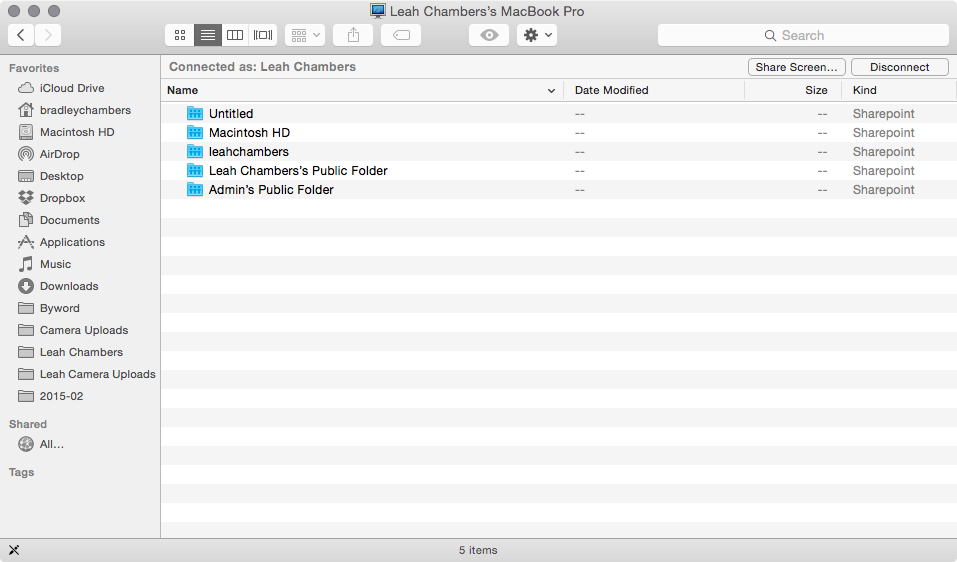This screenshot has width=957, height=562.
Task: Click the Name column sort arrow
Action: [551, 90]
